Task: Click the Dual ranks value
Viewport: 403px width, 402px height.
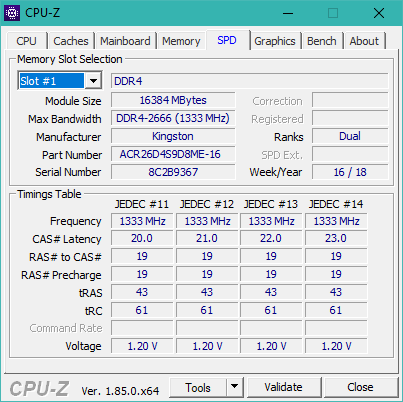Action: [350, 136]
